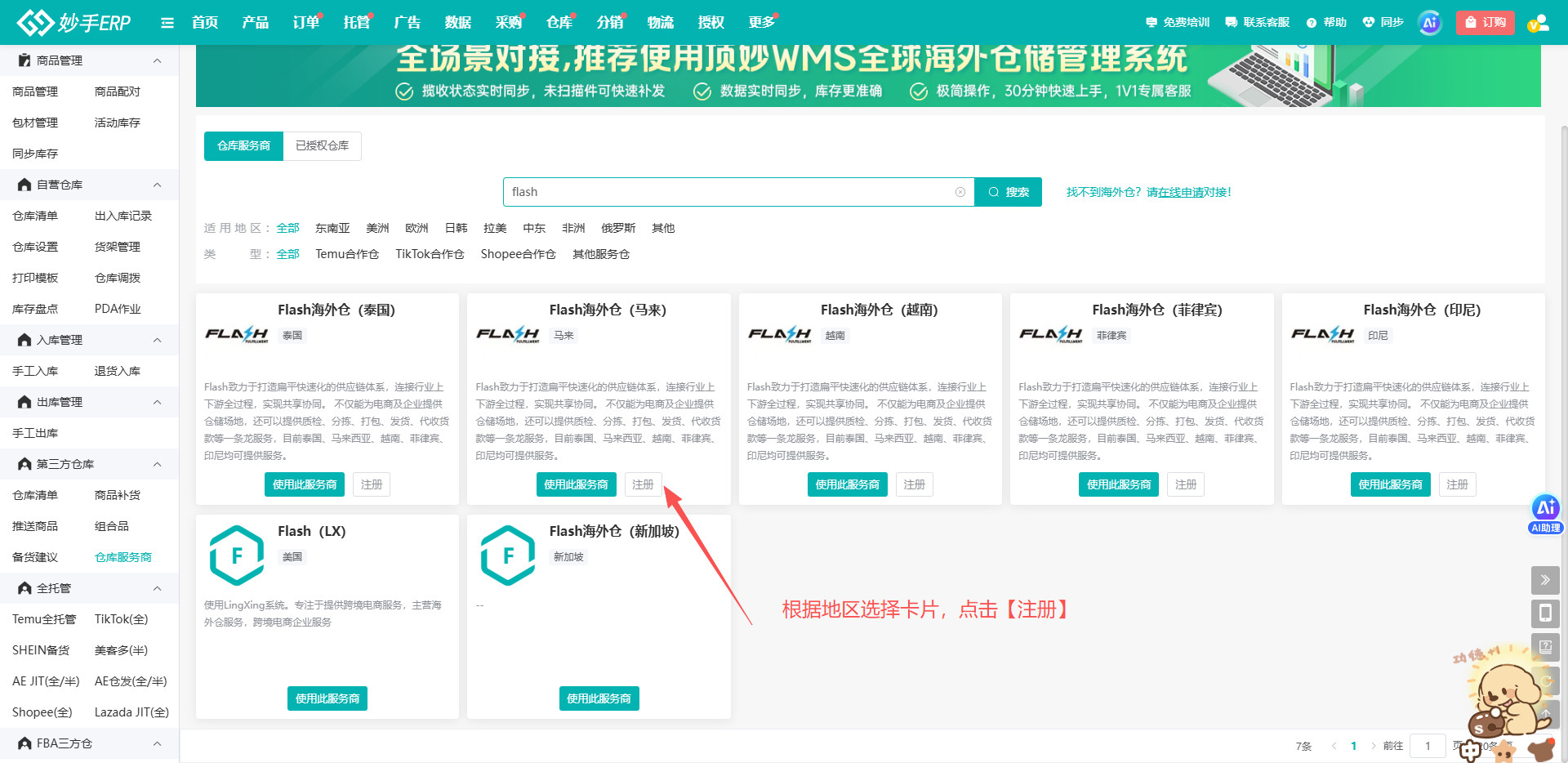This screenshot has height=763, width=1568.
Task: Filter region by 东南亚
Action: [x=332, y=228]
